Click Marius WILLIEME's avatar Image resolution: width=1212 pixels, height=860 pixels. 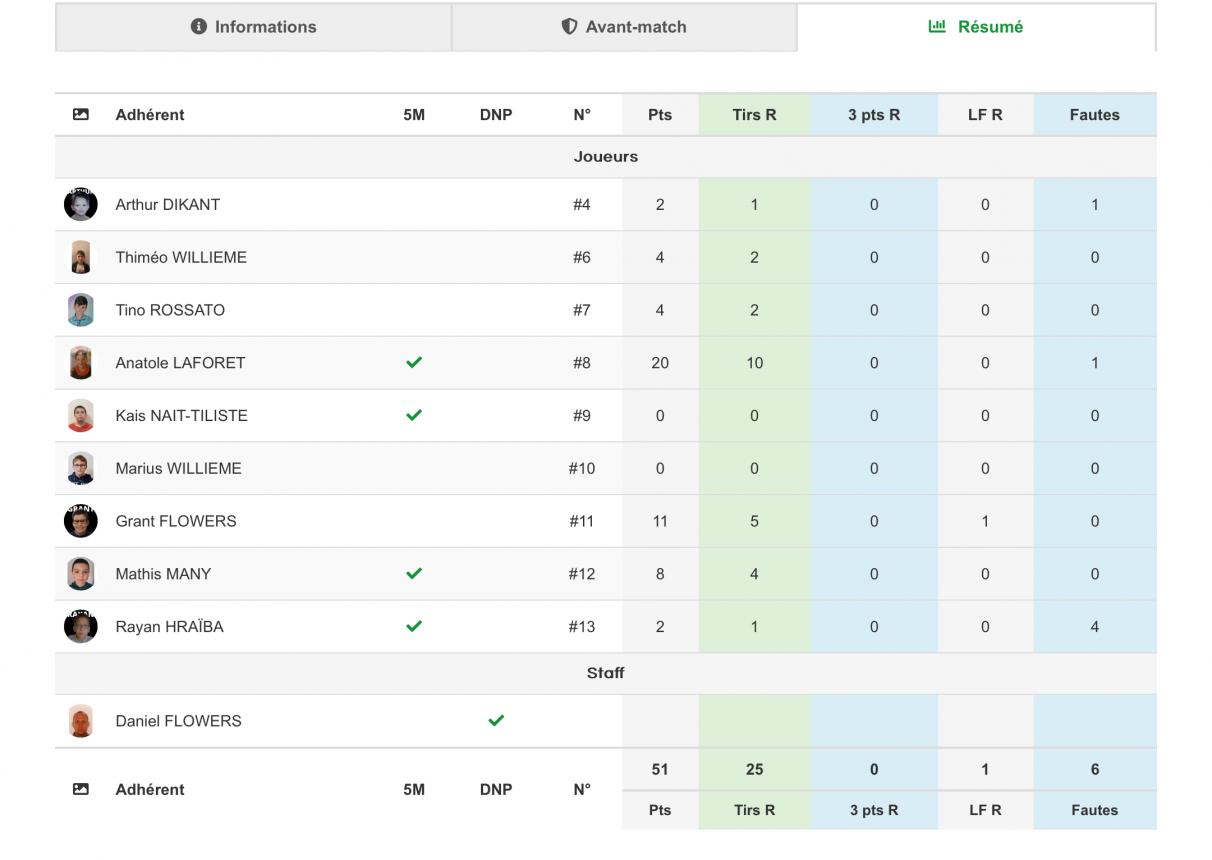tap(81, 468)
